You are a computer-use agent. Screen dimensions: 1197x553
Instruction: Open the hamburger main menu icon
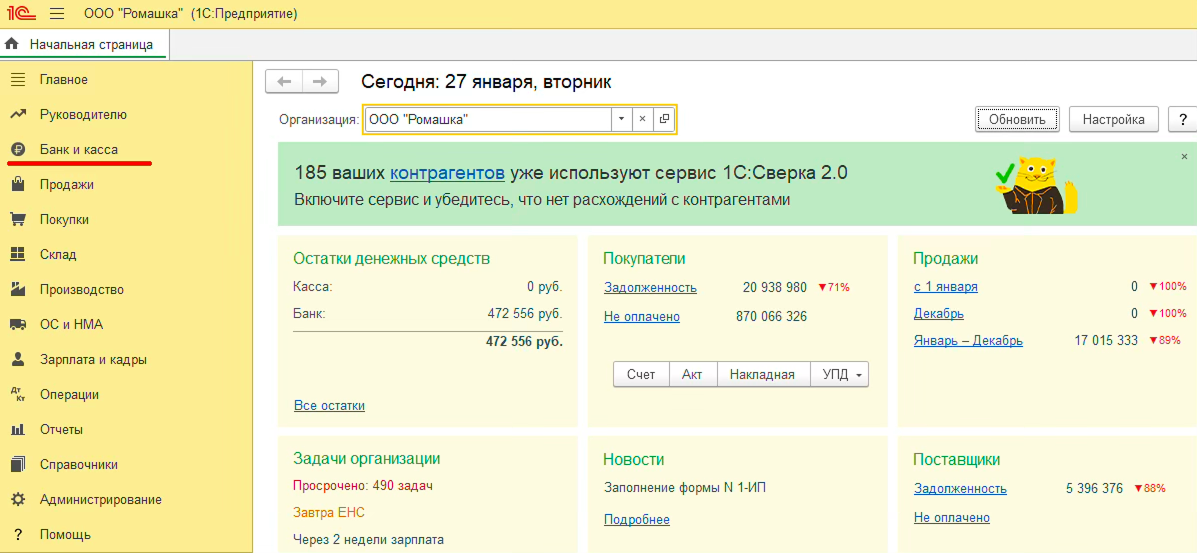56,14
